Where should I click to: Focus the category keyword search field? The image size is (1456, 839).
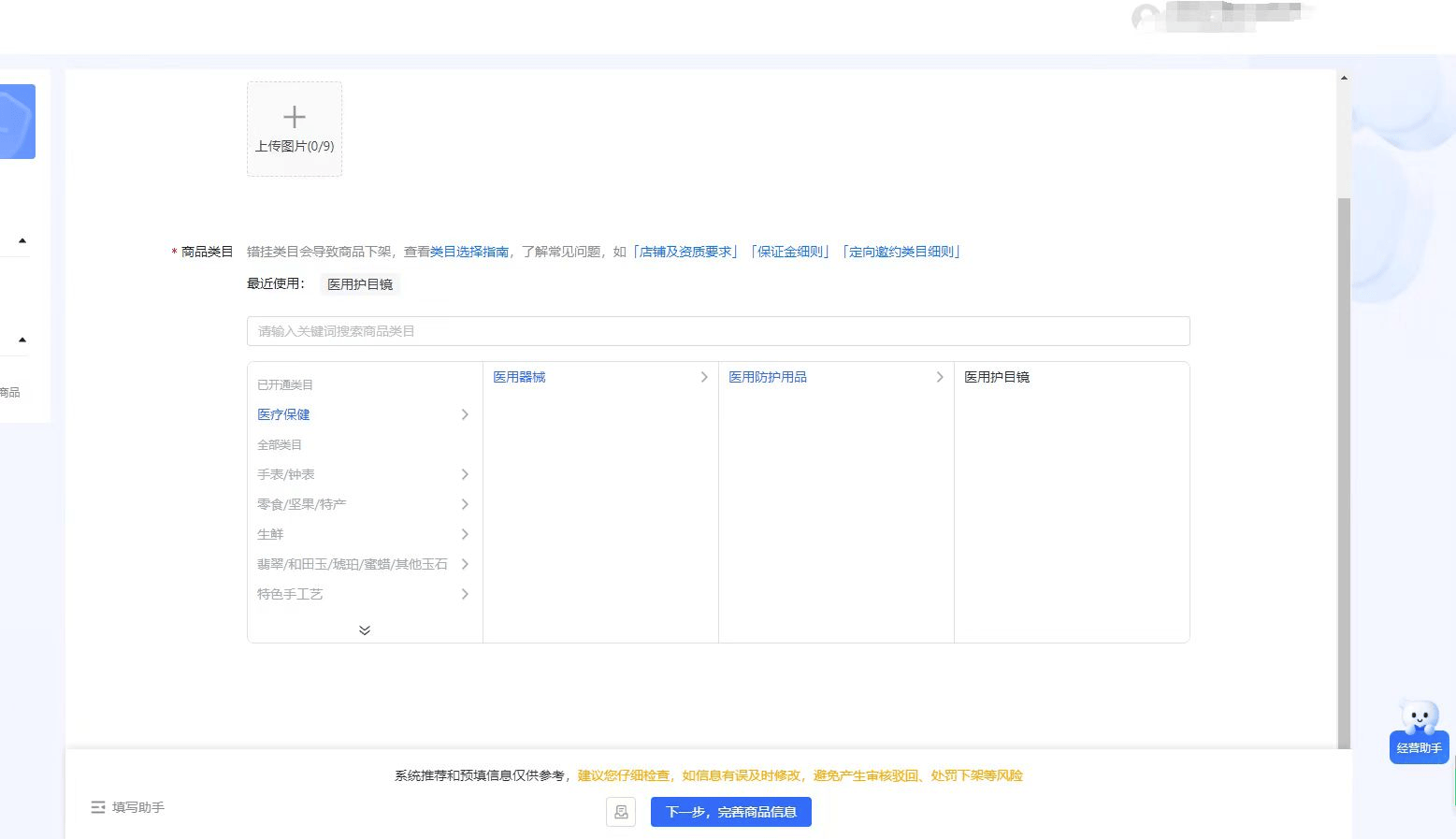pyautogui.click(x=717, y=331)
